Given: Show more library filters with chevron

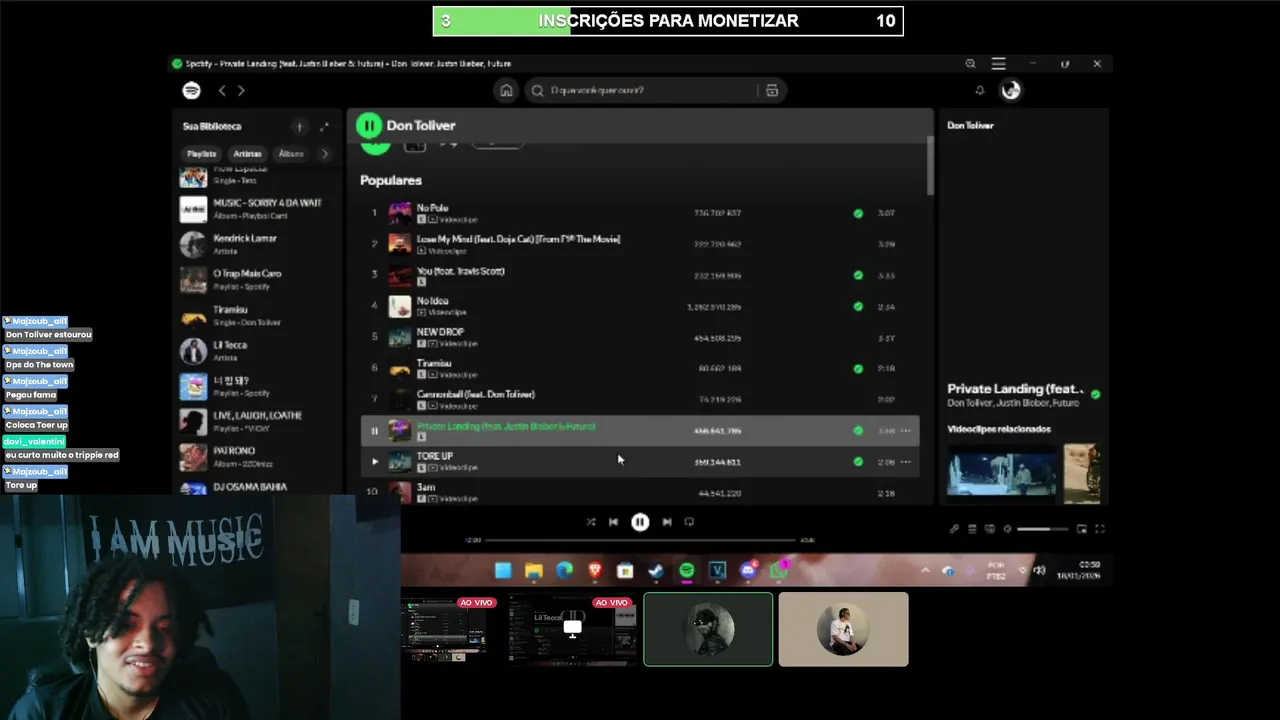Looking at the screenshot, I should (x=324, y=154).
